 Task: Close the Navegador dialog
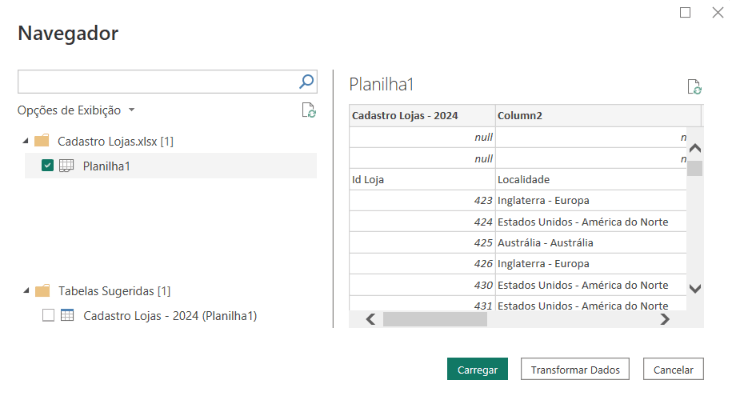pos(718,13)
